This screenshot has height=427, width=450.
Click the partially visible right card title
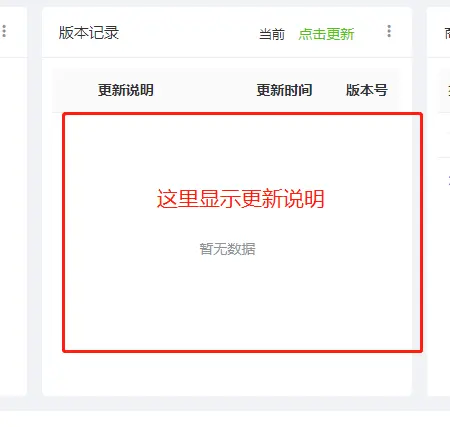tap(447, 33)
